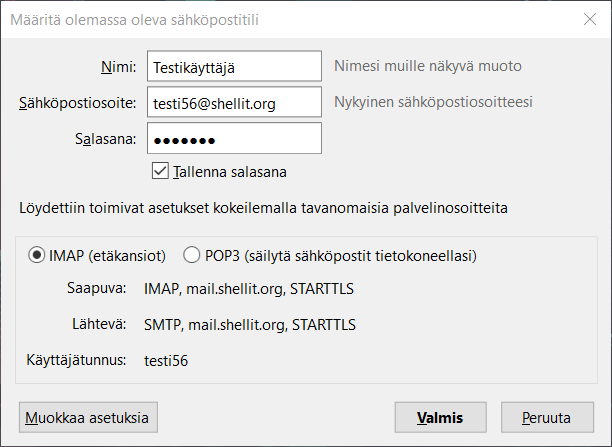Confirm setup with the Valmis button
The width and height of the screenshot is (612, 447).
click(440, 417)
